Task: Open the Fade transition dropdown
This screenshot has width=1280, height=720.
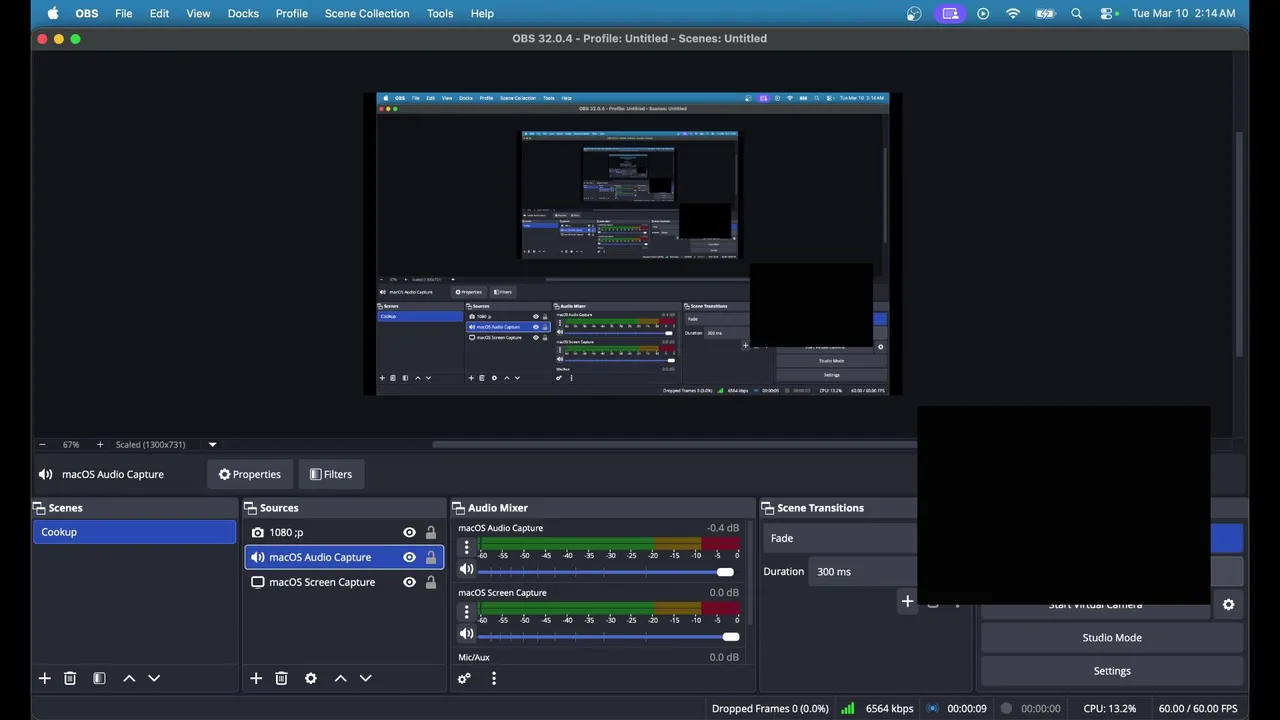Action: (840, 538)
